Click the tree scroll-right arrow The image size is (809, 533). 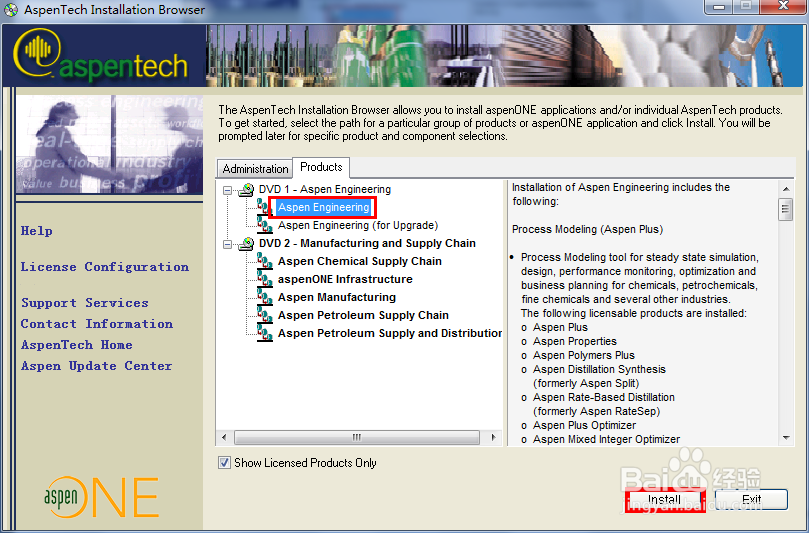(x=494, y=438)
